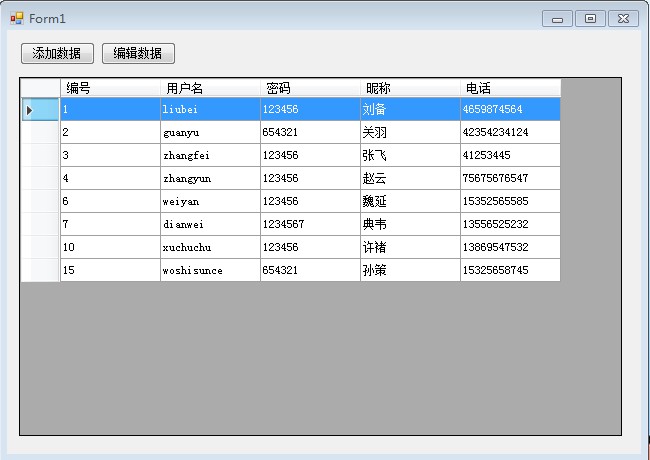Click the nickname cell 刘备
Image resolution: width=650 pixels, height=460 pixels.
[x=410, y=109]
